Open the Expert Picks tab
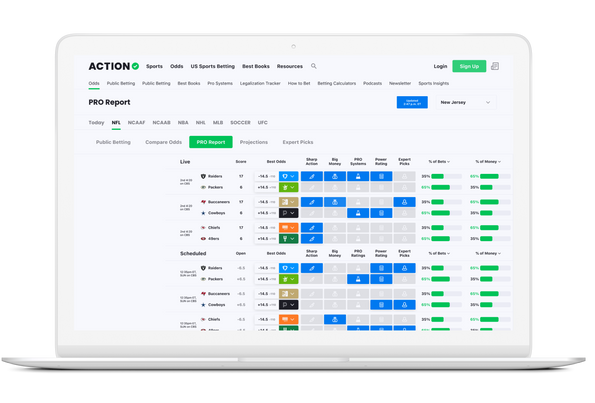This screenshot has height=403, width=595. pyautogui.click(x=298, y=142)
